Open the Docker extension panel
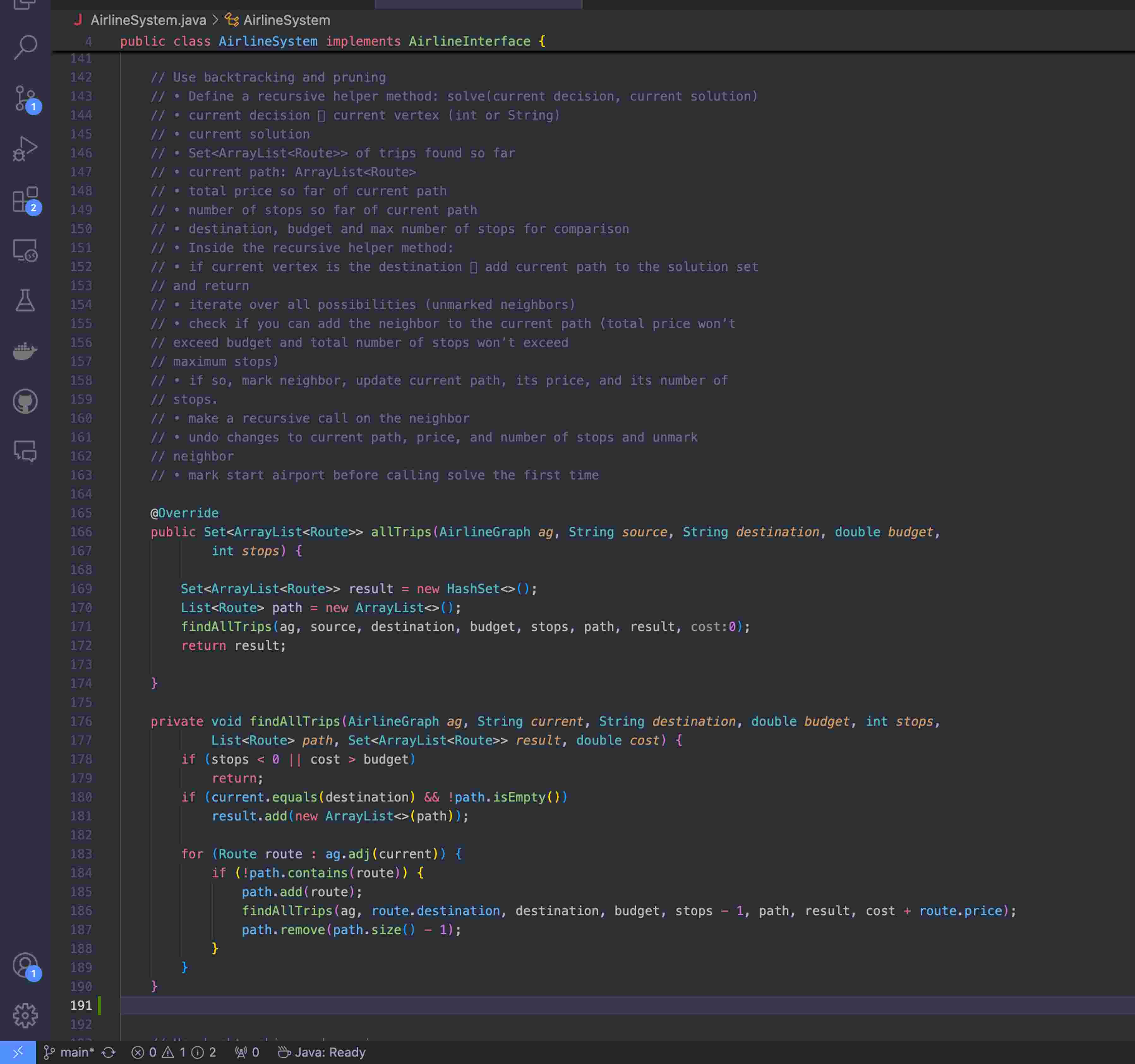The width and height of the screenshot is (1135, 1064). [x=25, y=351]
